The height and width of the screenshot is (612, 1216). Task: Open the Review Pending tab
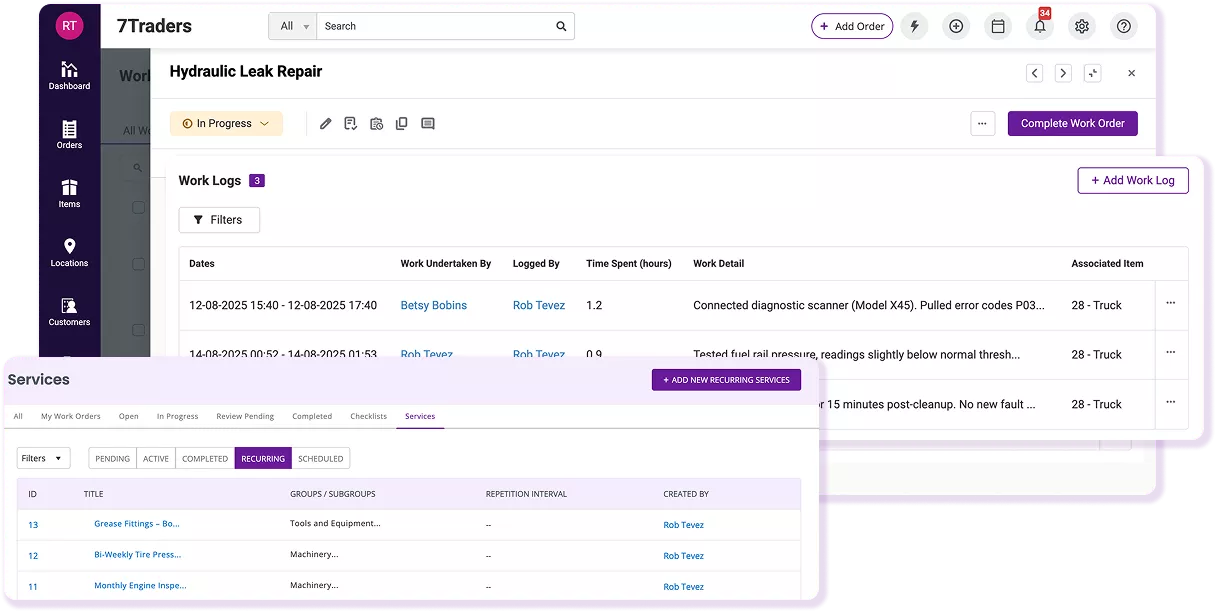(245, 416)
